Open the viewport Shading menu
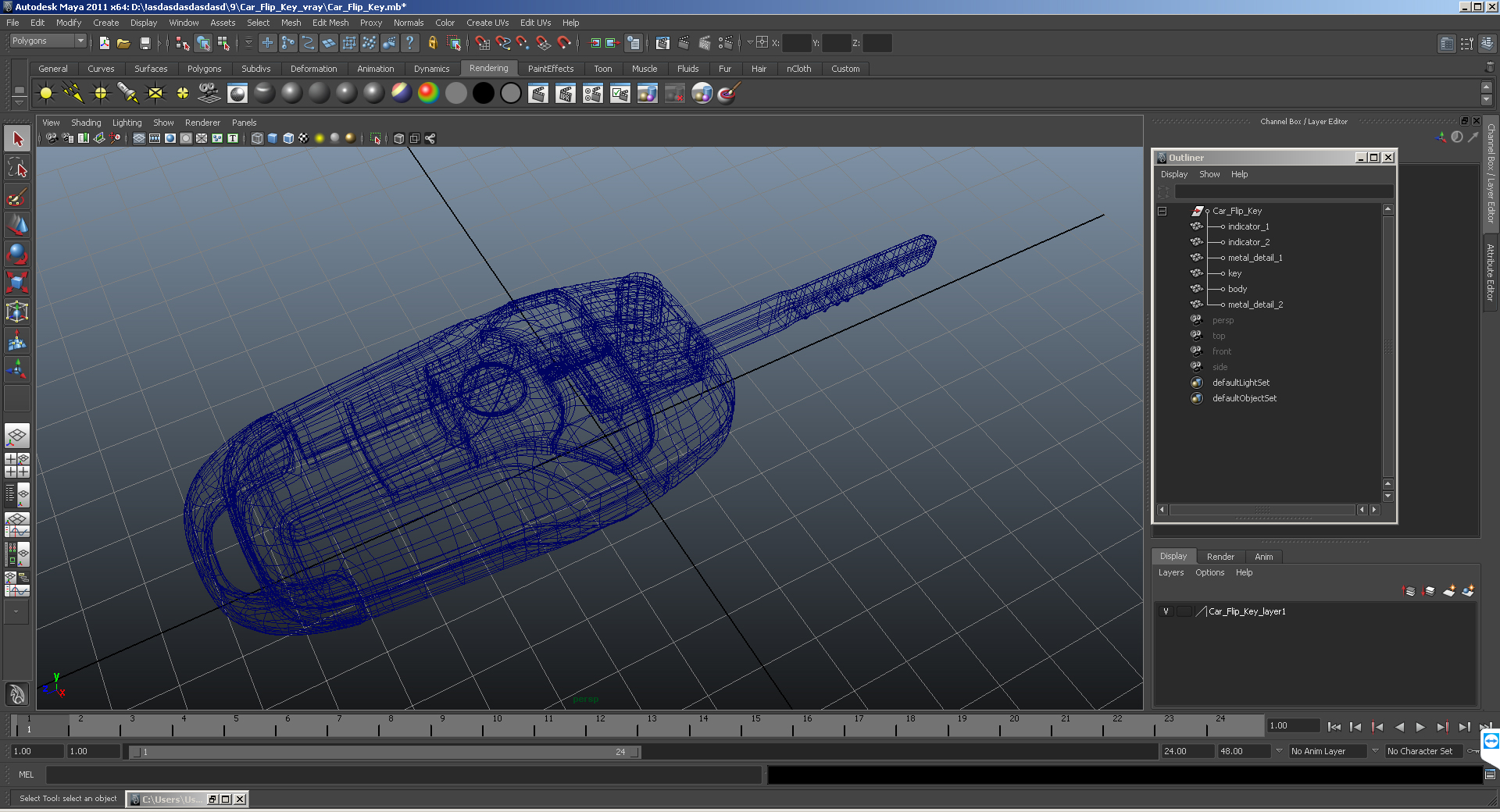1500x812 pixels. [x=86, y=123]
